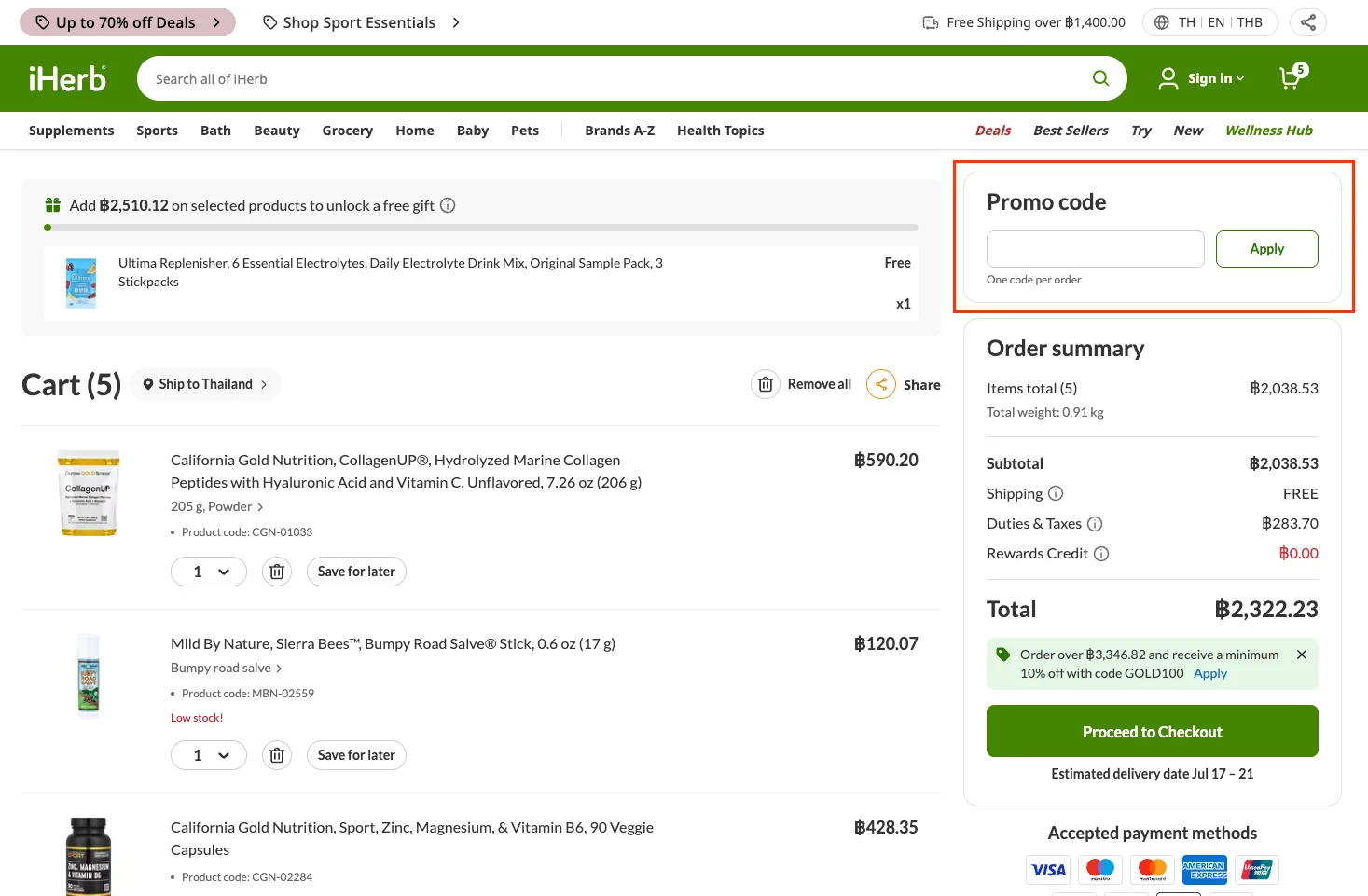Click the free gift progress bar
The height and width of the screenshot is (896, 1368).
(481, 227)
